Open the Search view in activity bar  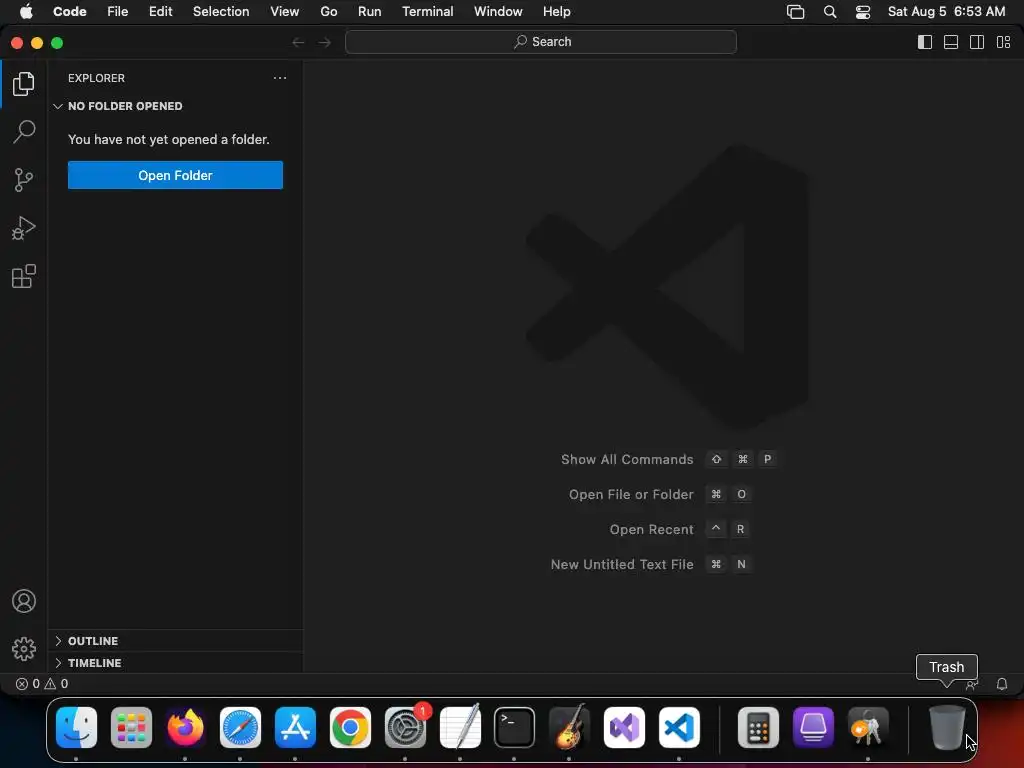[x=24, y=131]
